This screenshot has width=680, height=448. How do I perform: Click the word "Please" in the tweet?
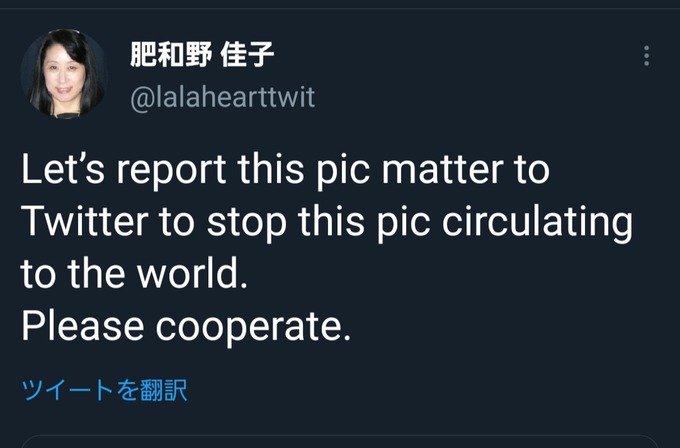(82, 326)
